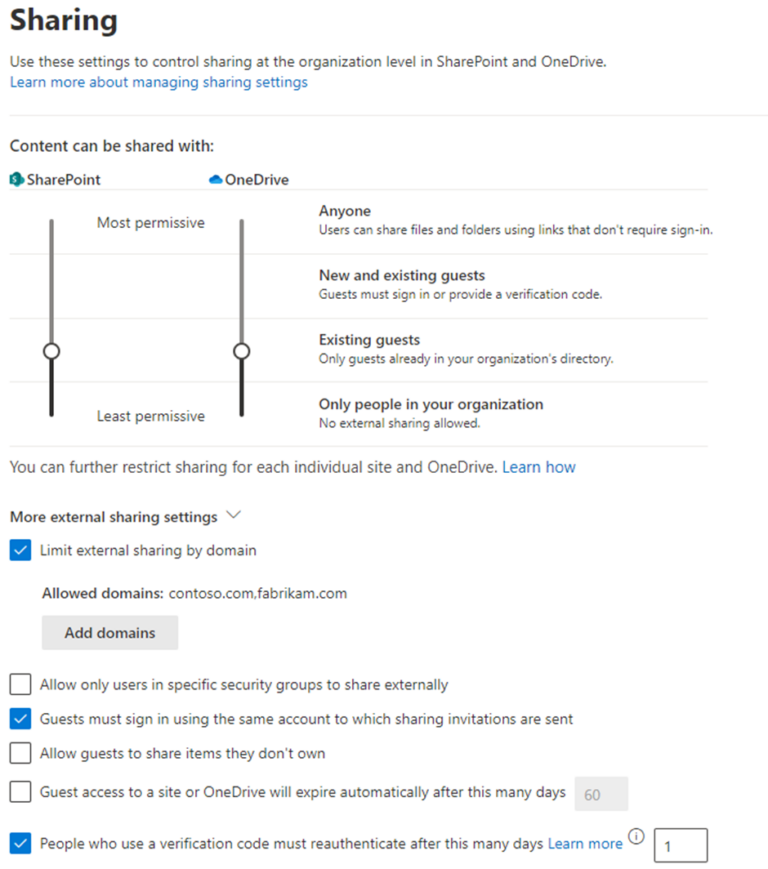Uncheck guests must sign in with same account
The image size is (768, 869).
[x=20, y=719]
